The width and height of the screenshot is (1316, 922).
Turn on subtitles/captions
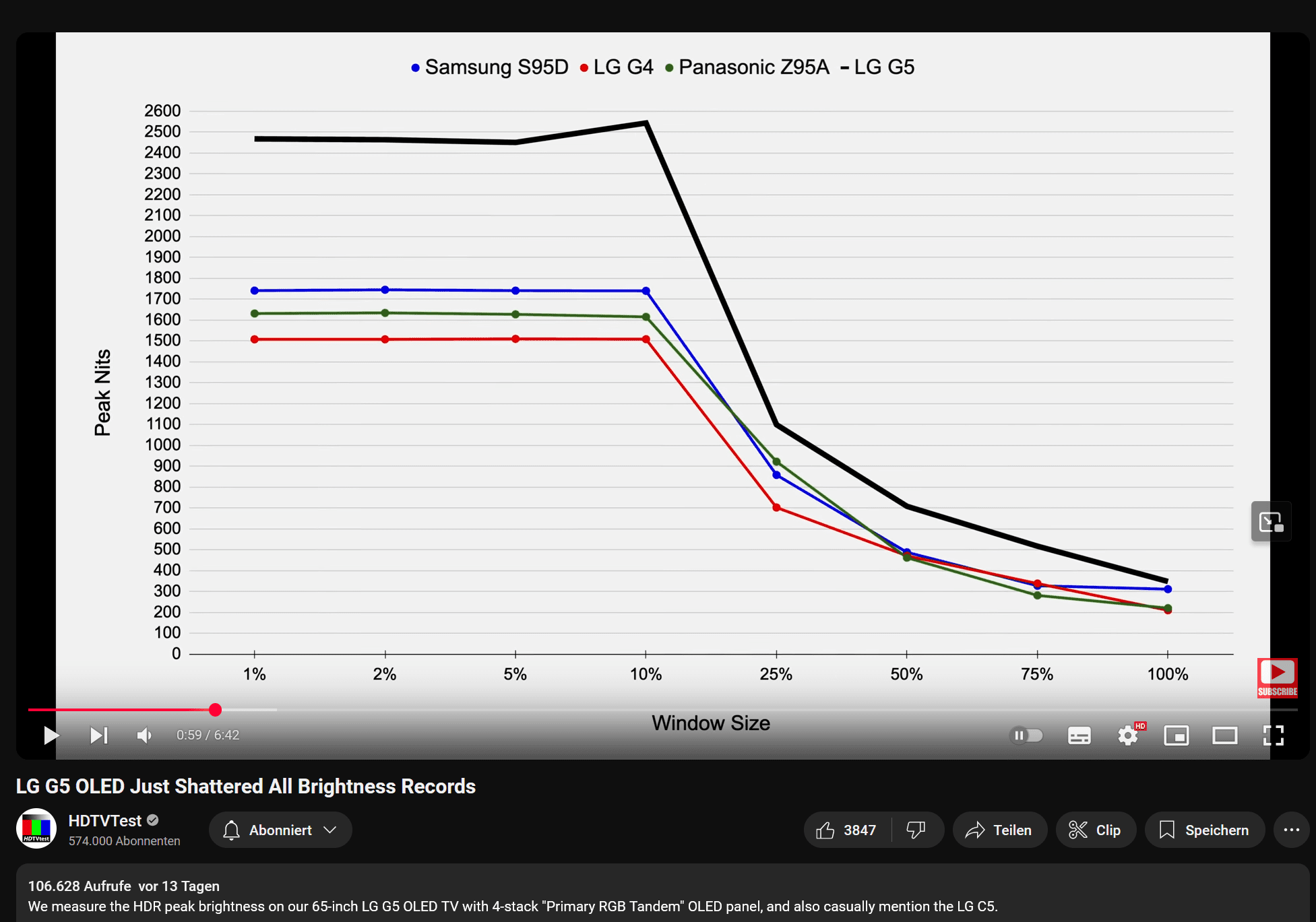tap(1079, 735)
